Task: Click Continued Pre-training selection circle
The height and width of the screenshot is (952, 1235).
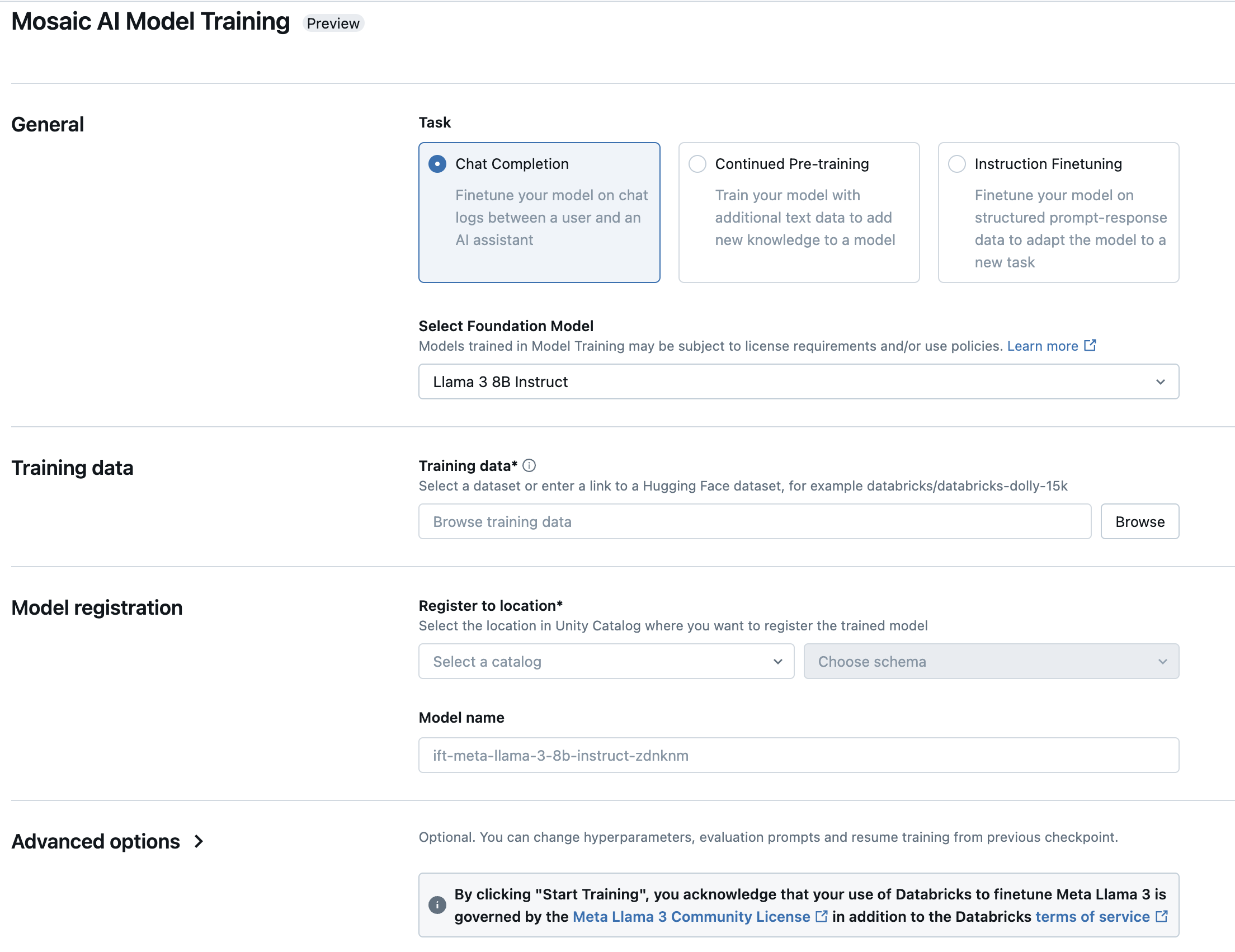Action: point(698,163)
